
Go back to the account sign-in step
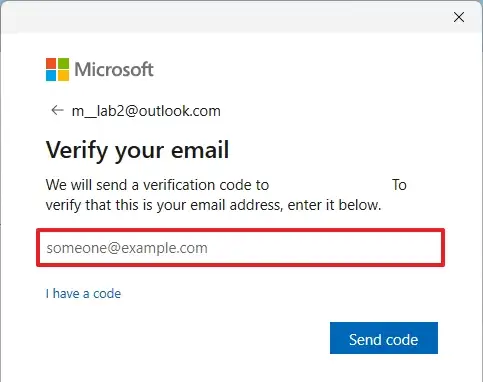57,110
